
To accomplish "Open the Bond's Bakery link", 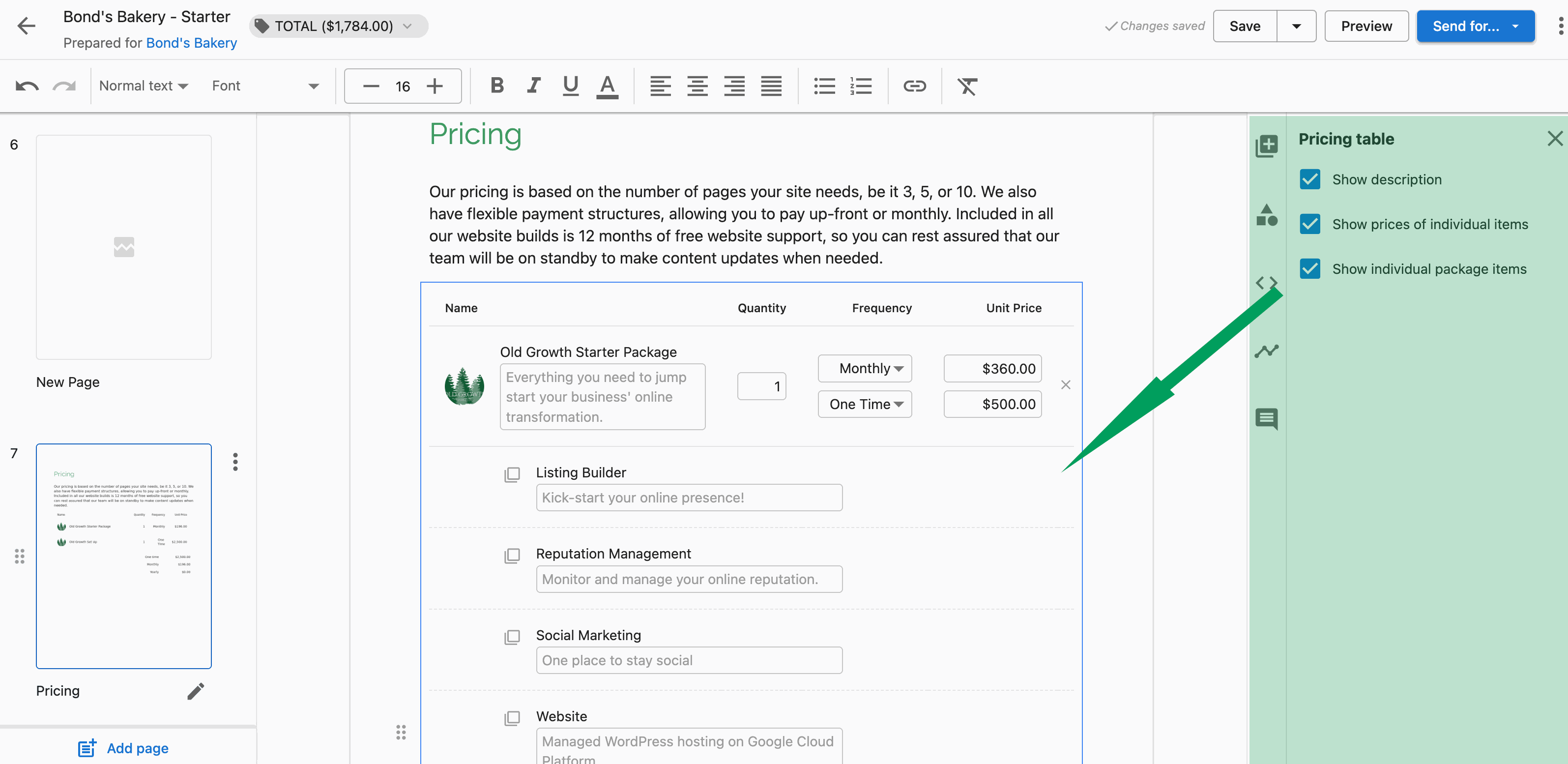I will point(191,43).
